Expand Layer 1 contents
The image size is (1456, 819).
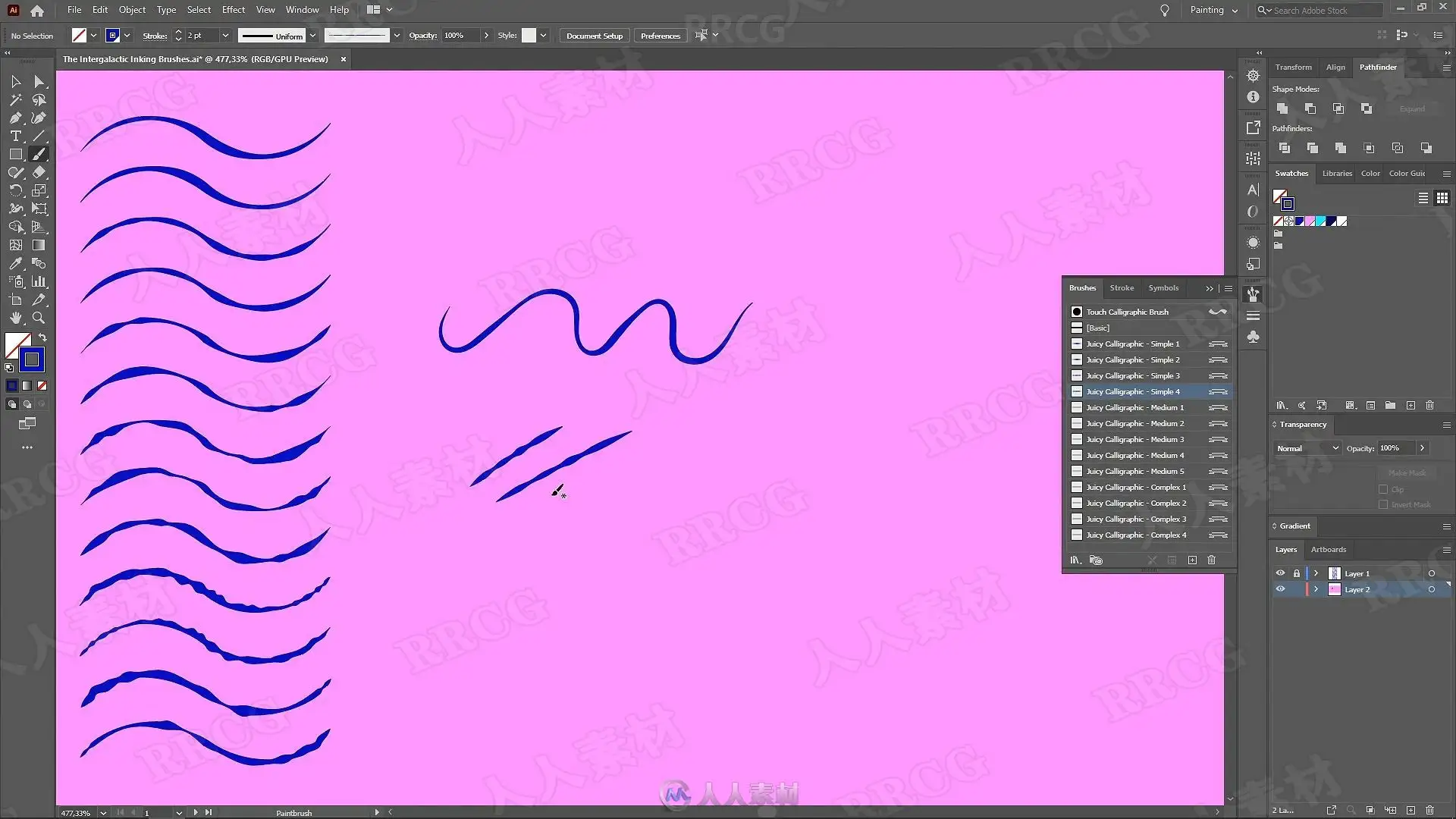click(x=1316, y=574)
